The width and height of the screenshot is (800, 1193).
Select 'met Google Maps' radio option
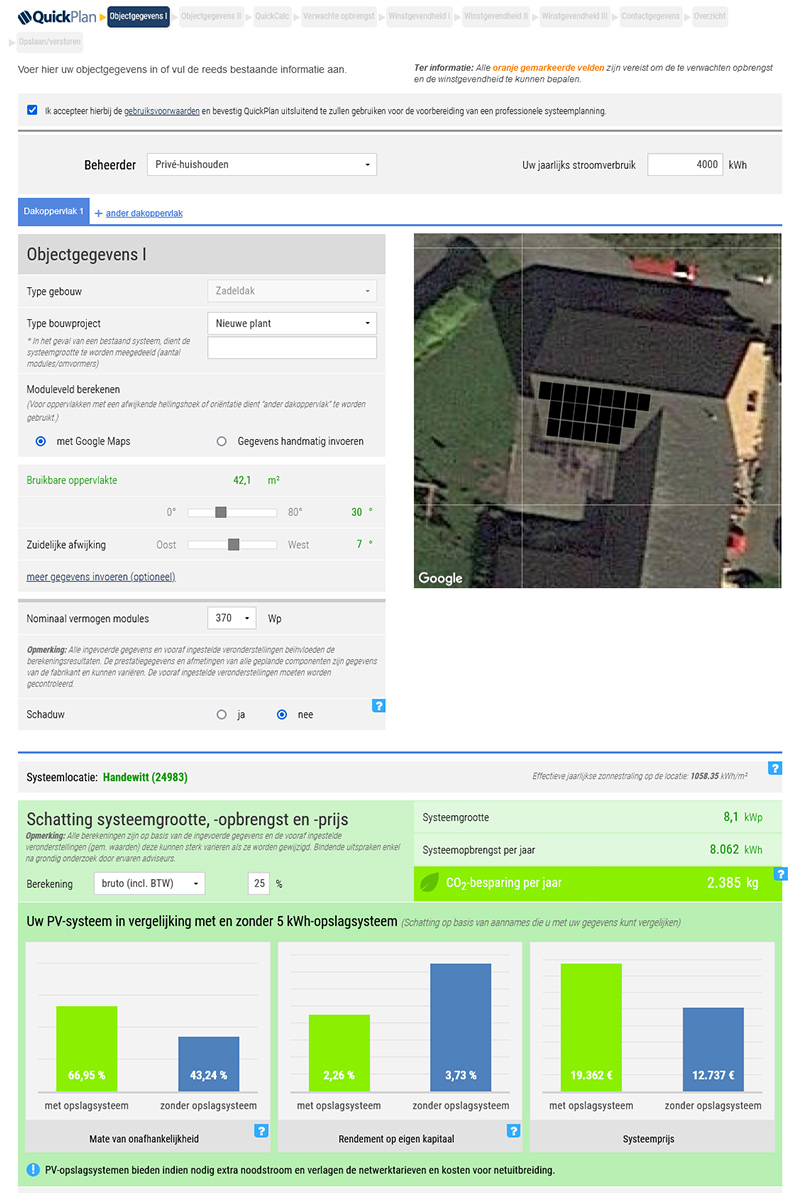click(41, 441)
